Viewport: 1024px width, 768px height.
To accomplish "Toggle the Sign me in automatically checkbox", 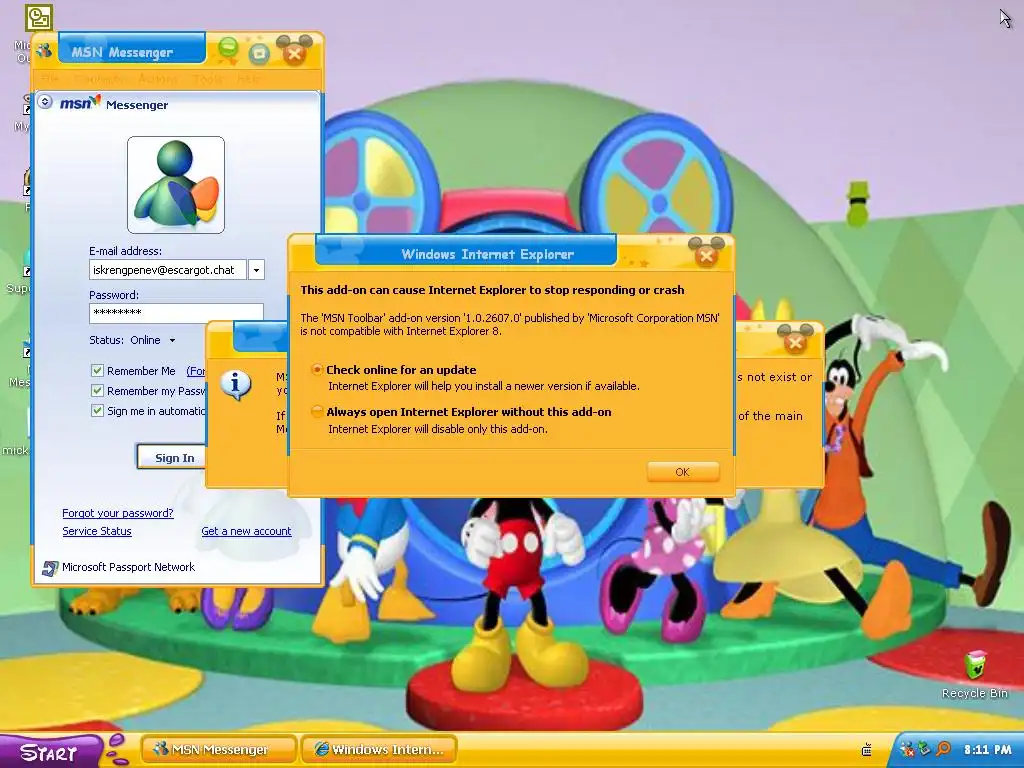I will [x=97, y=410].
